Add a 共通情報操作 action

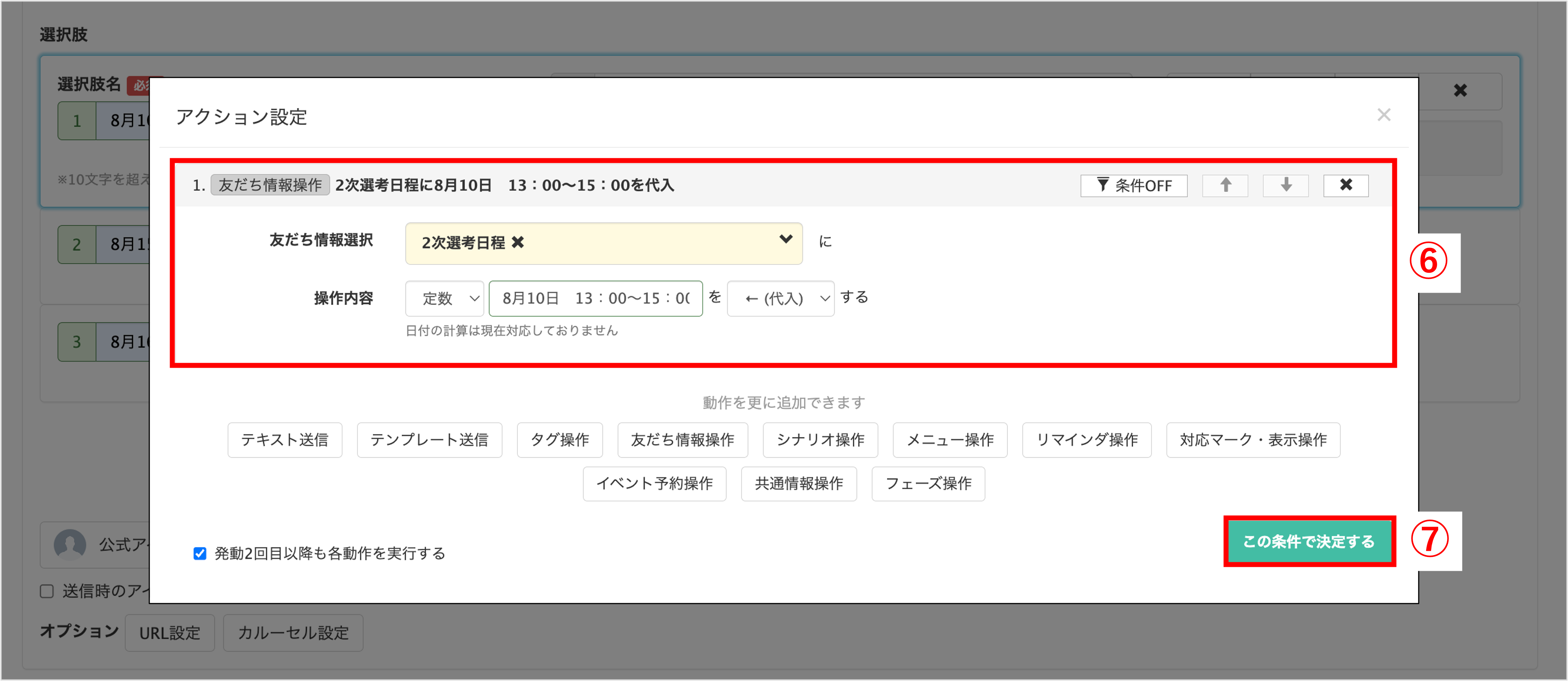pyautogui.click(x=799, y=484)
